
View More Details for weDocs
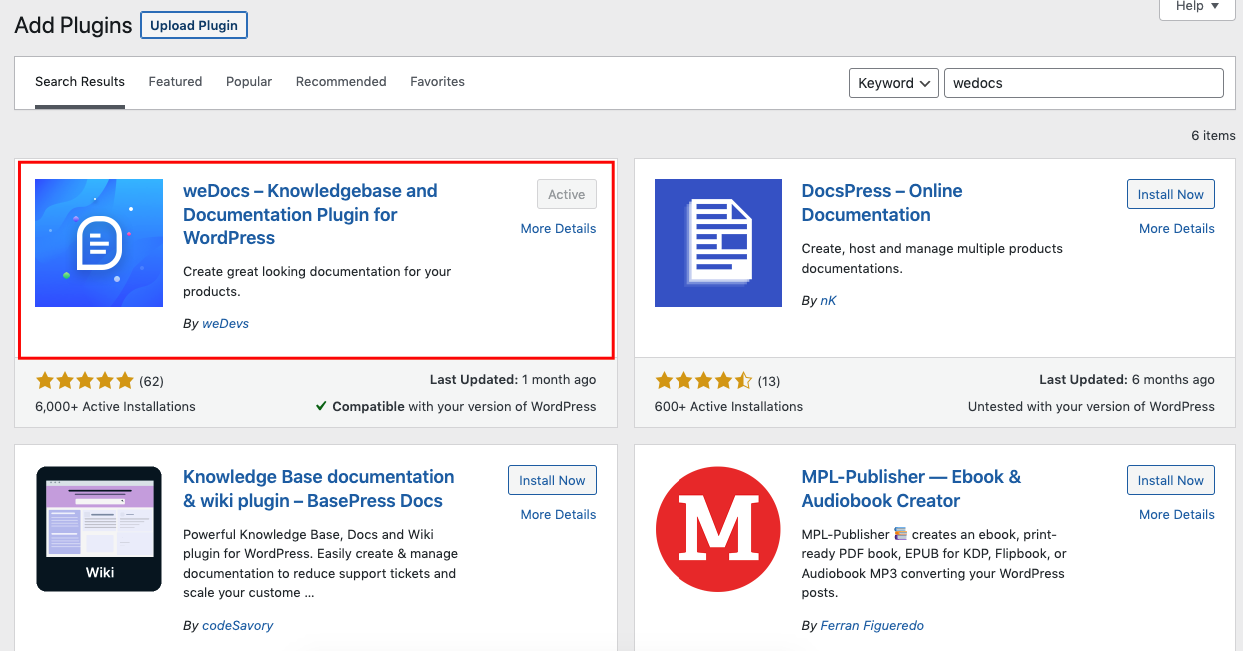tap(558, 229)
